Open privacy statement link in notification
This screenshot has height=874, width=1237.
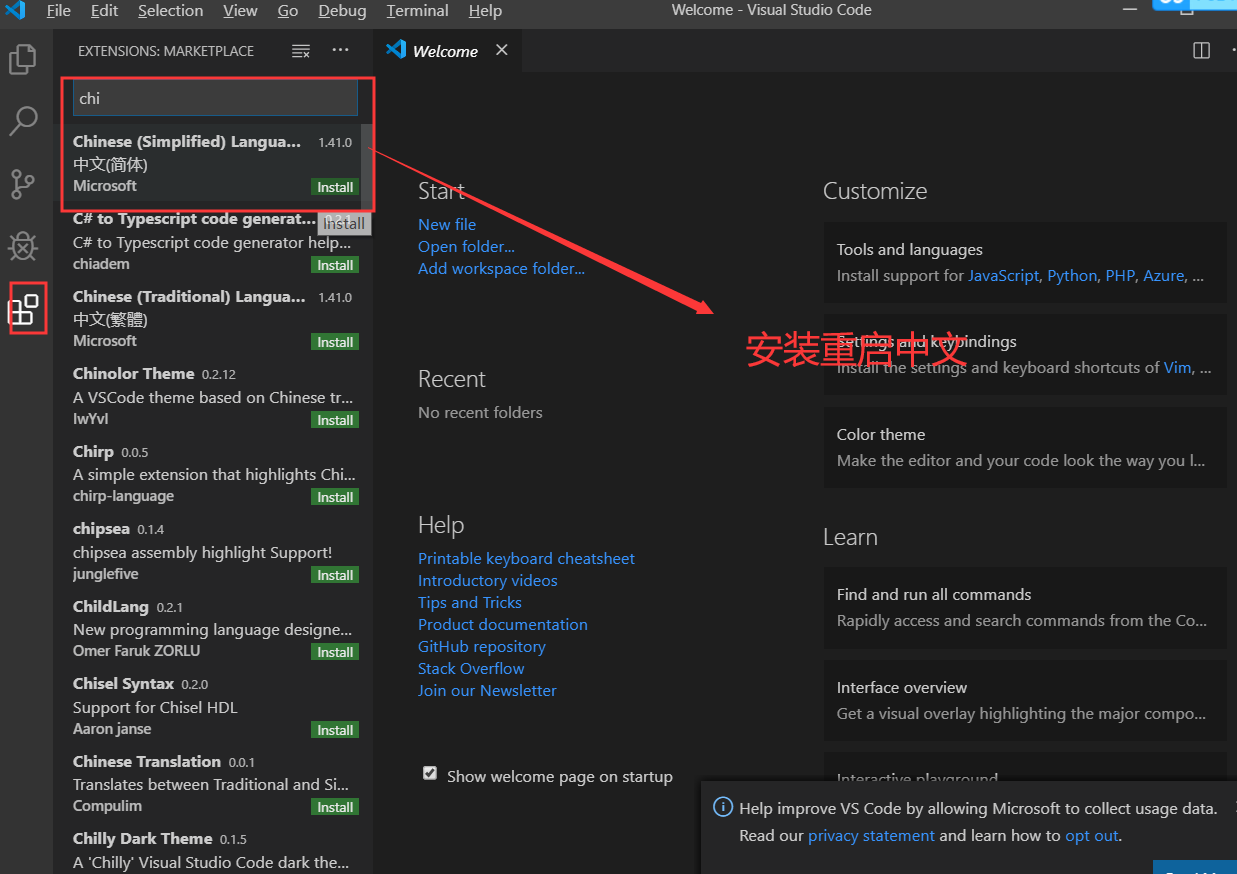[871, 836]
